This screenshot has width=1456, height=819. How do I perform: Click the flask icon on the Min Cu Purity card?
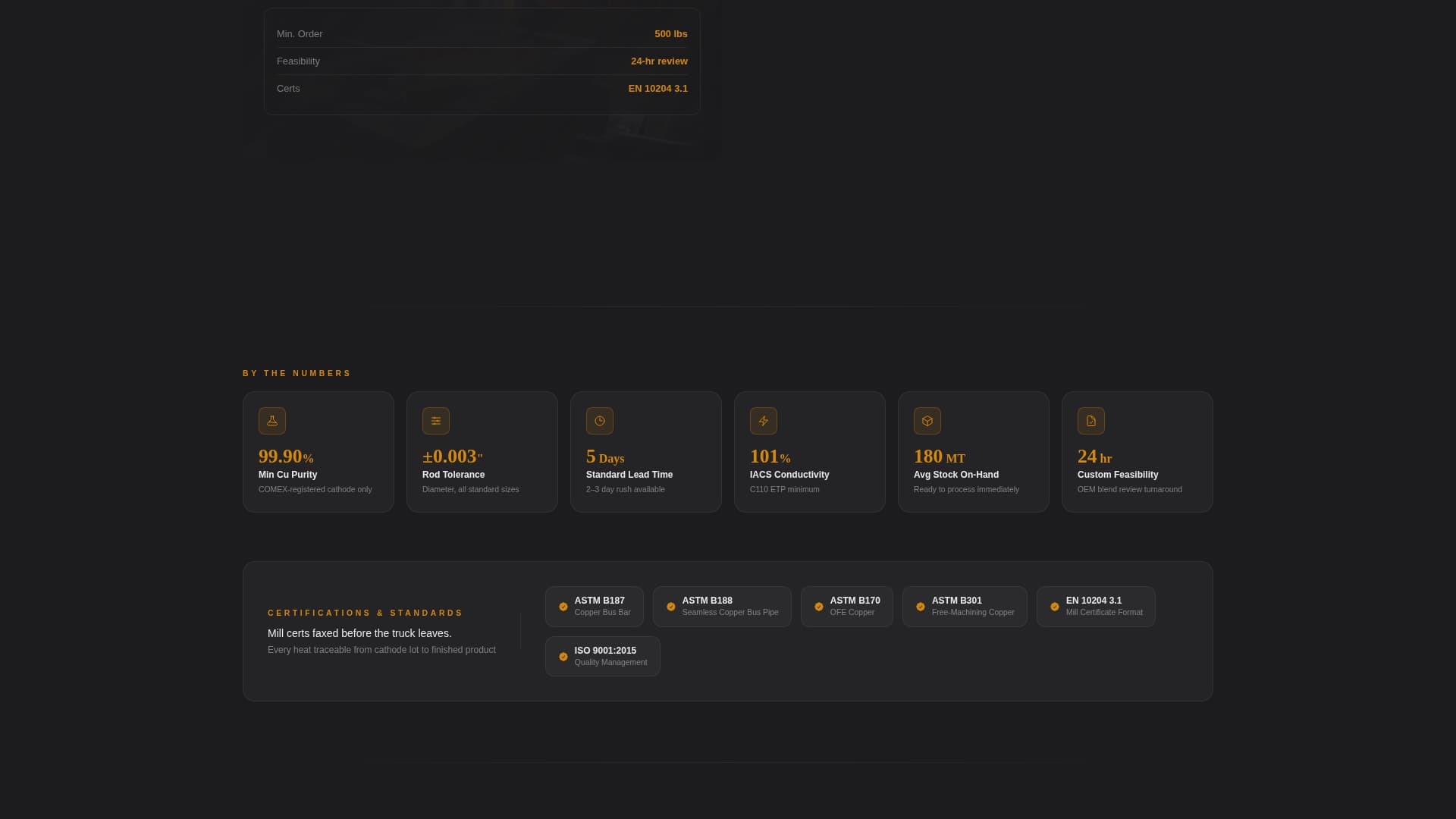[272, 421]
